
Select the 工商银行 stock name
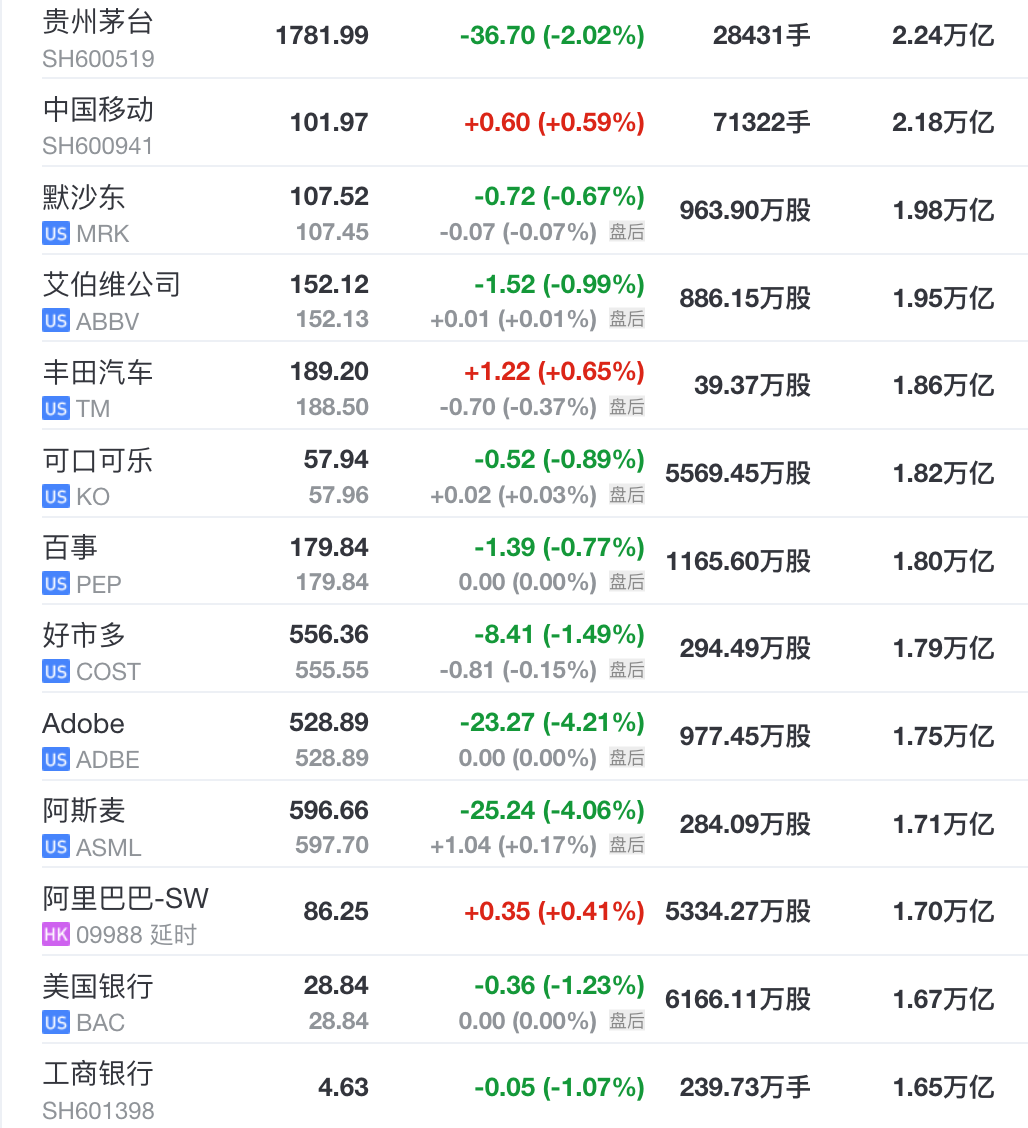click(98, 1074)
